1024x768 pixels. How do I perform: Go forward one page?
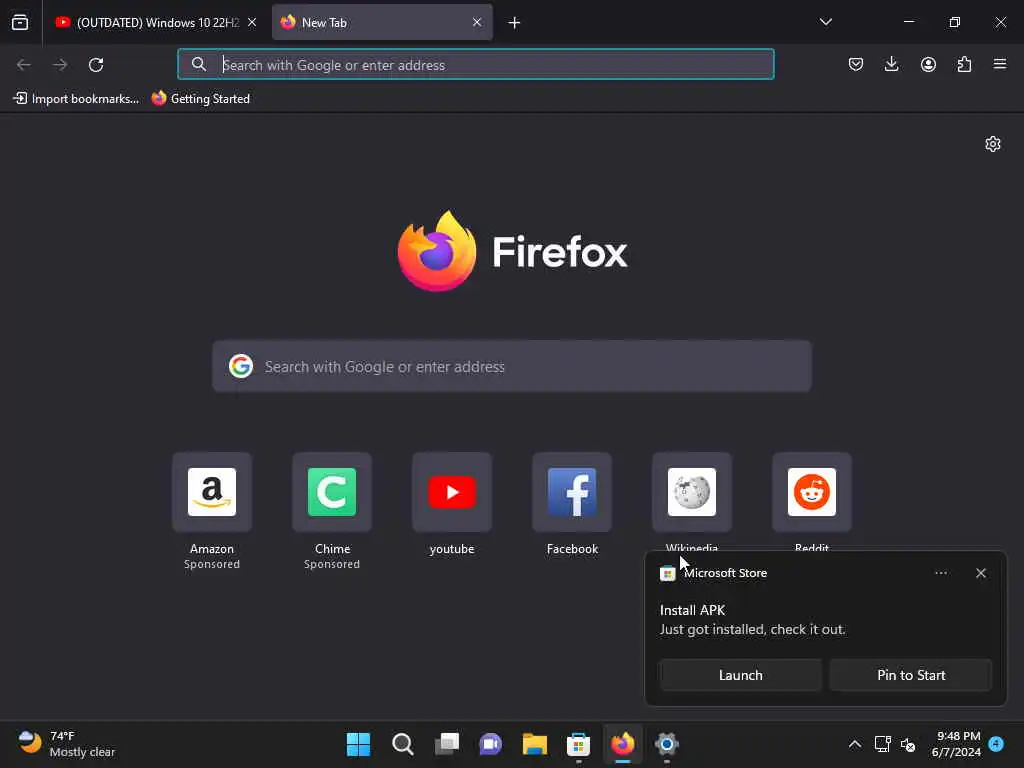60,65
